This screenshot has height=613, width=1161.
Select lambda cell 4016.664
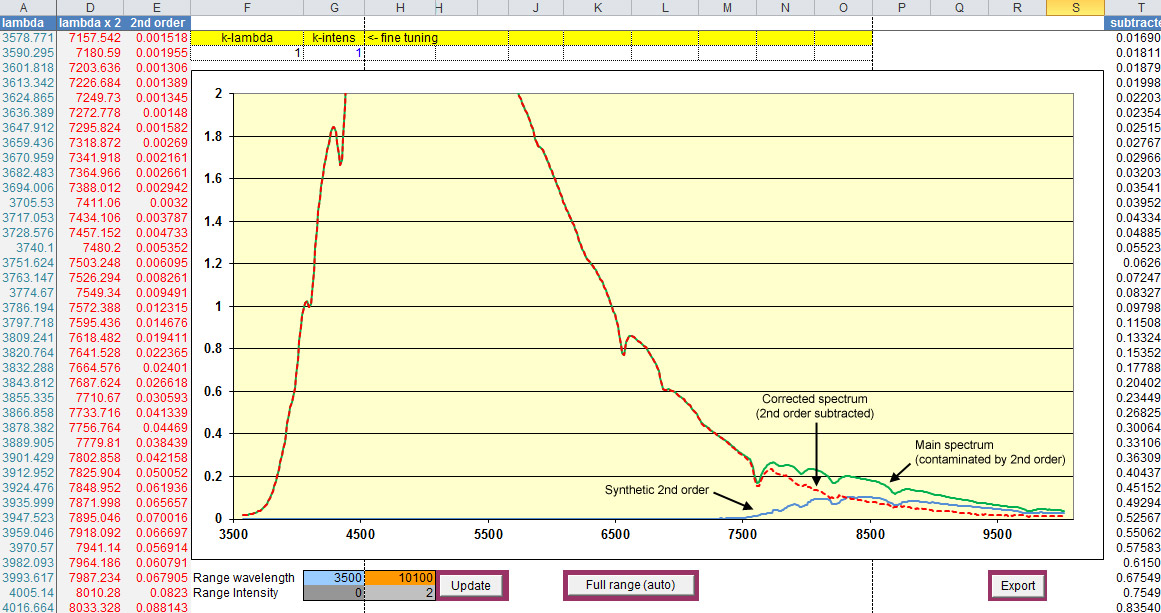[x=28, y=607]
